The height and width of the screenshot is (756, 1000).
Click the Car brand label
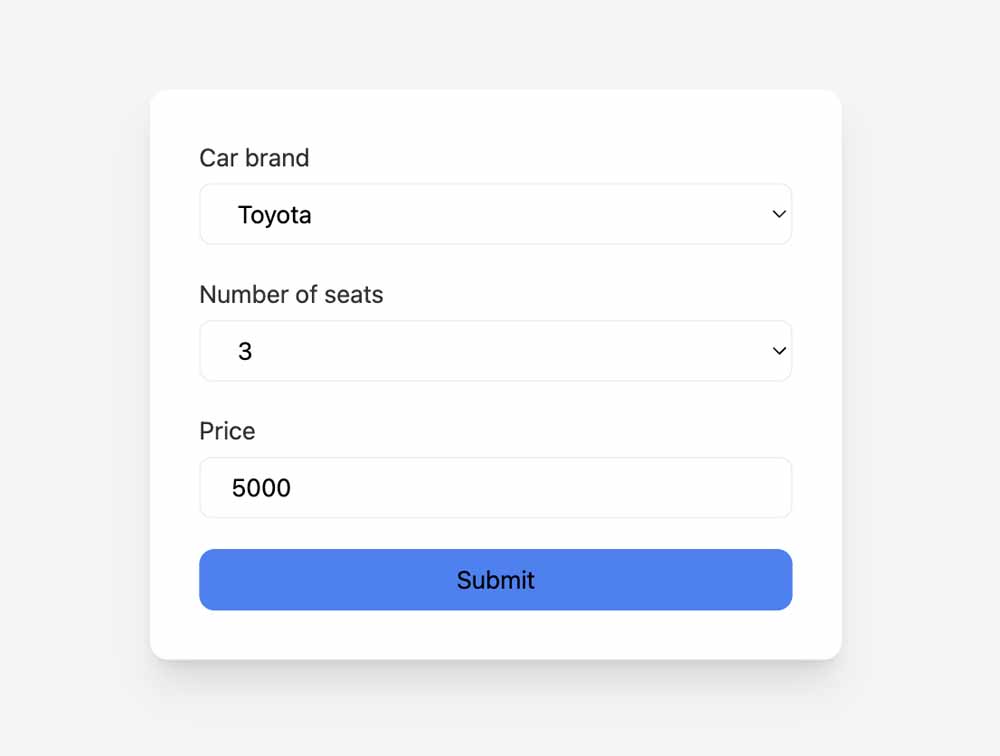click(x=254, y=158)
